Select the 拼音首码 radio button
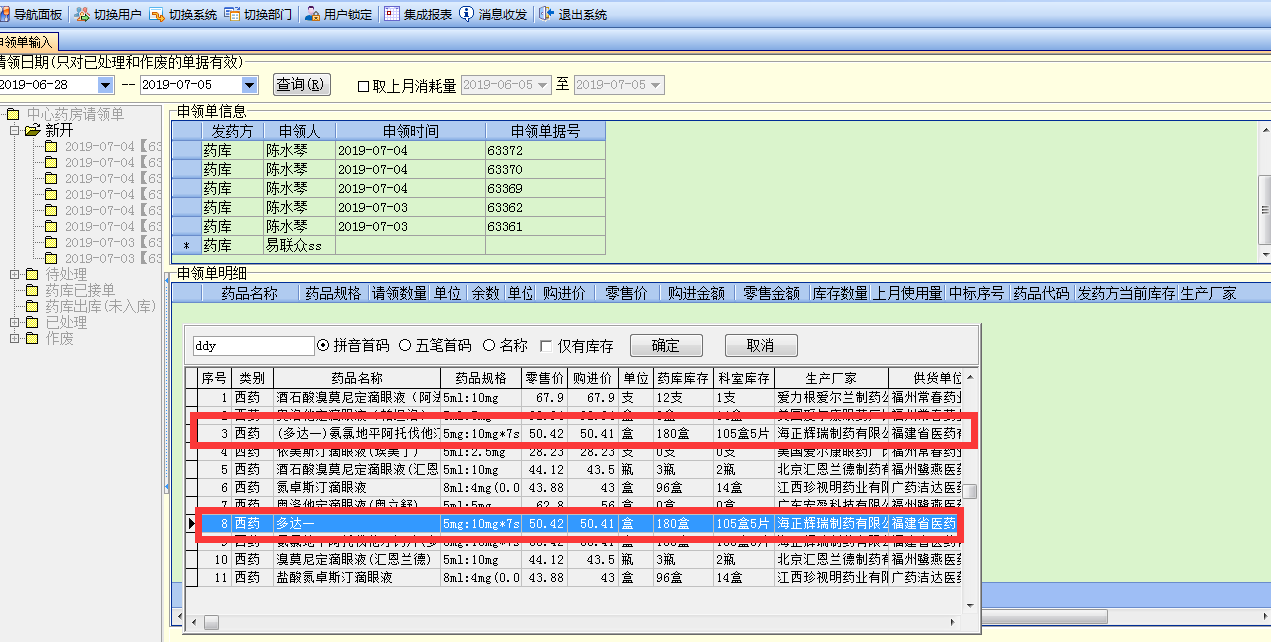The width and height of the screenshot is (1271, 642). pos(323,345)
